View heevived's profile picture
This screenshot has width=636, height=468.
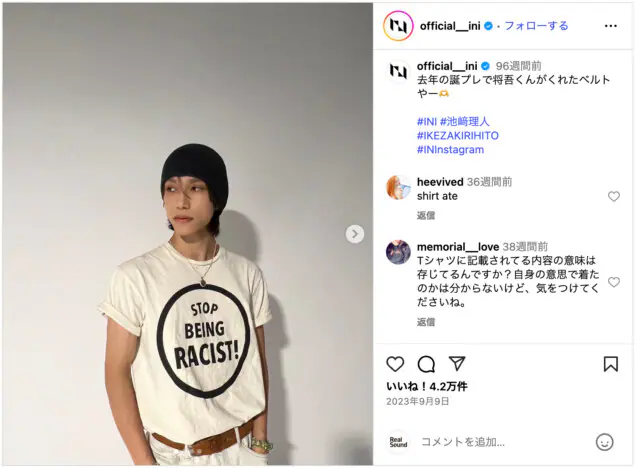(398, 187)
